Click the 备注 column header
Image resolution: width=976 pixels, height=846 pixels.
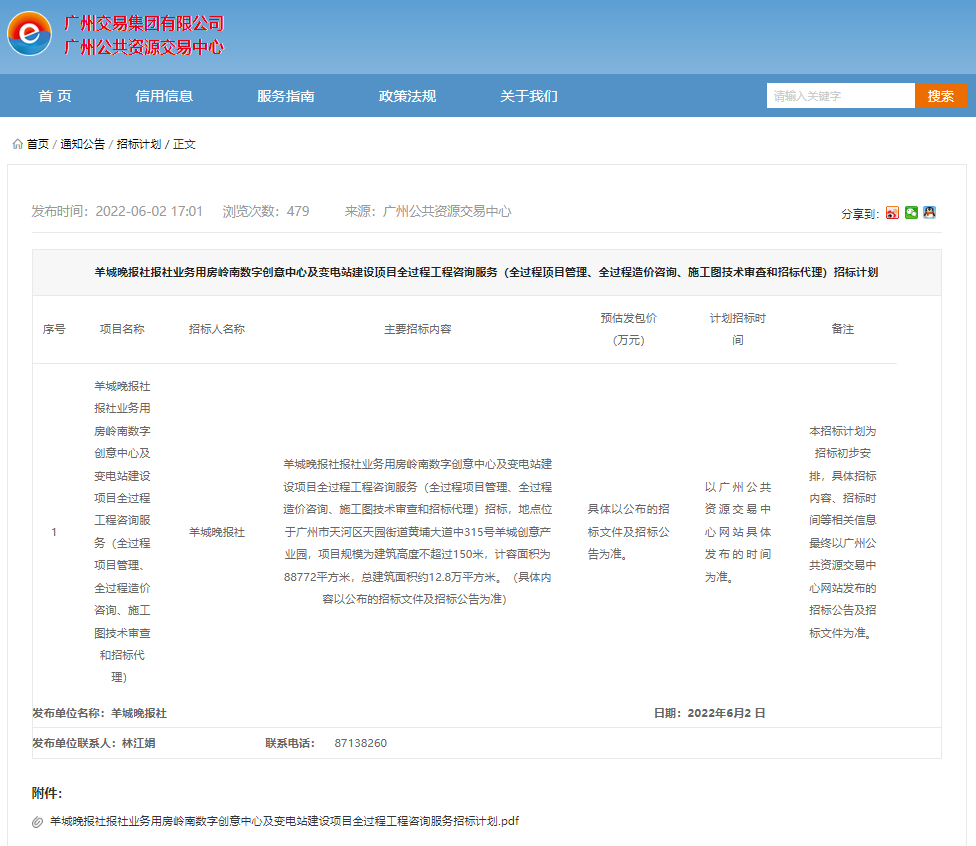coord(843,329)
